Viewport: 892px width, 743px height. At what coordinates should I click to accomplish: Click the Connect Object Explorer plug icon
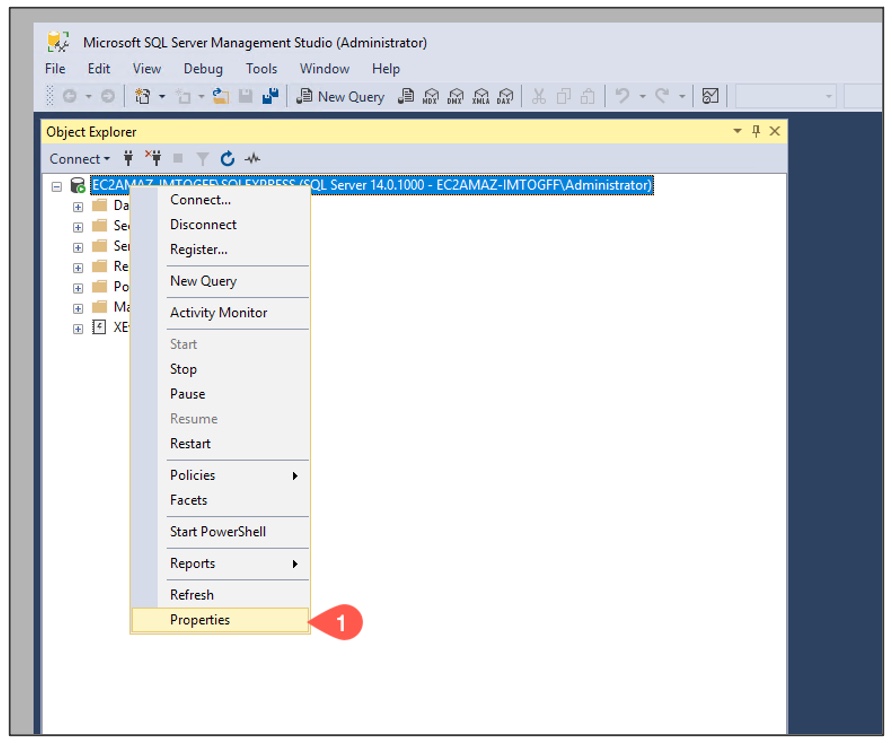128,159
